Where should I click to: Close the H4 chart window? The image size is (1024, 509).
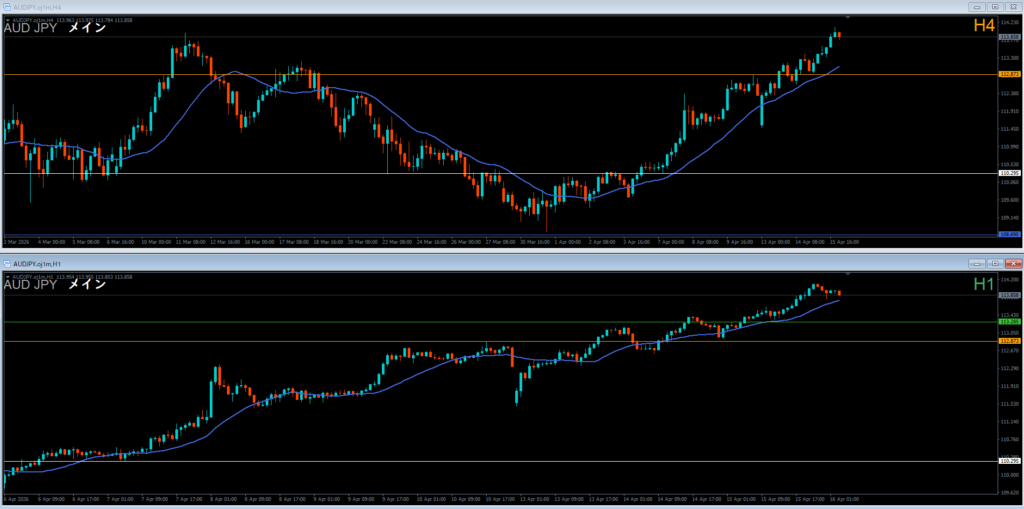(1012, 7)
